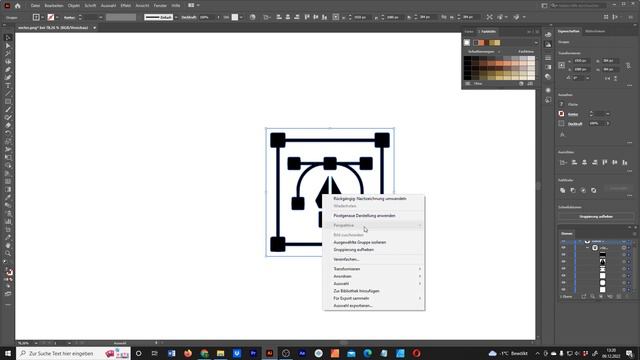Select the Eyedropper tool

pos(8,197)
